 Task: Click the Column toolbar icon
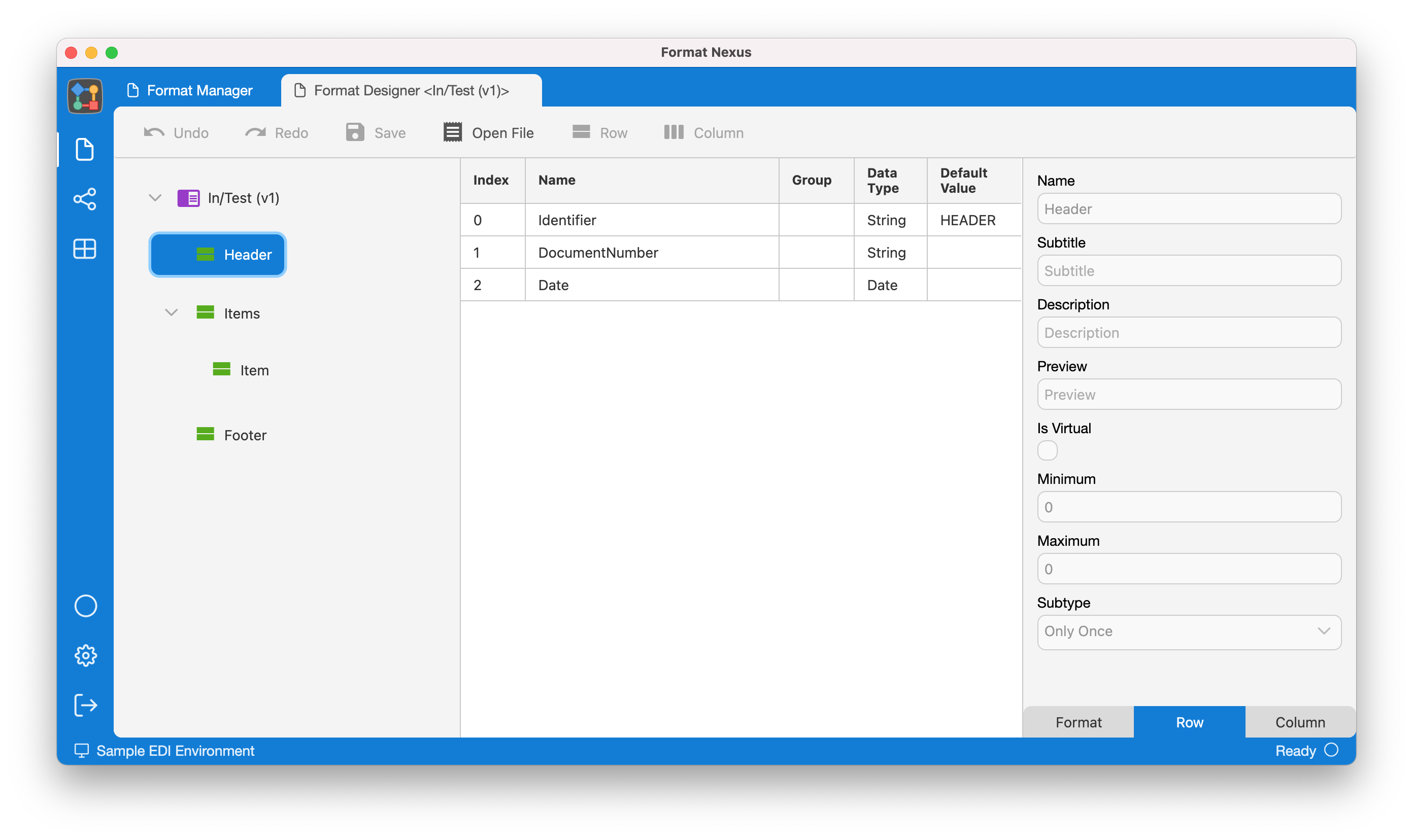tap(674, 132)
